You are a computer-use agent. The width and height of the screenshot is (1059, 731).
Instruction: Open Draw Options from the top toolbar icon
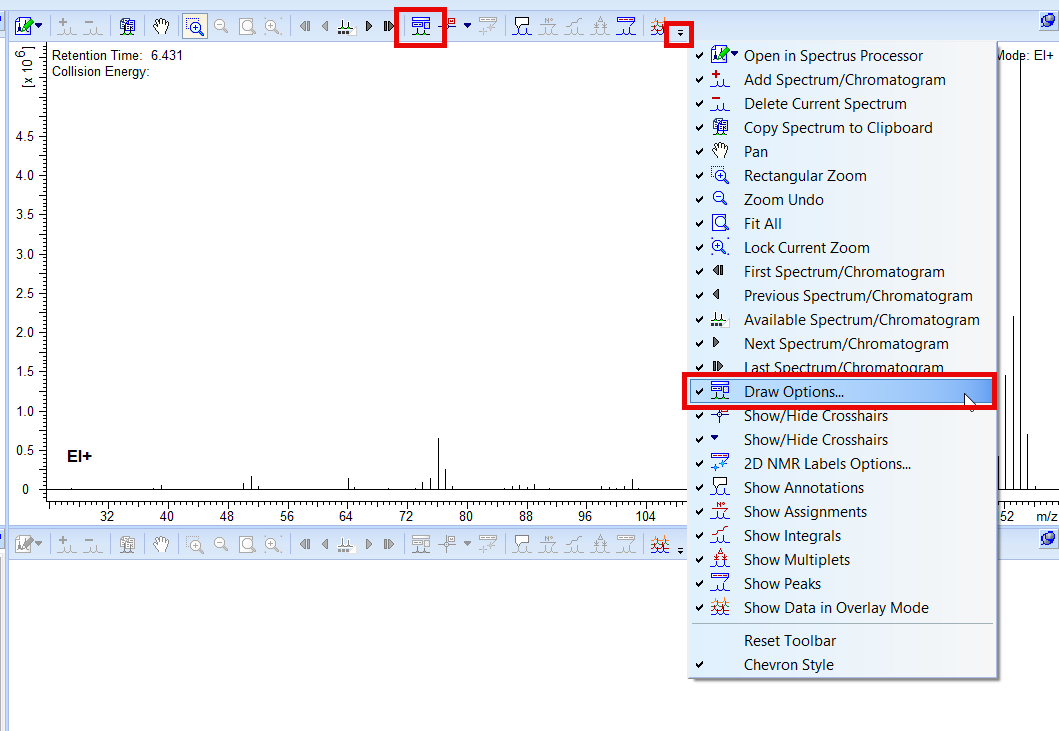click(x=421, y=27)
